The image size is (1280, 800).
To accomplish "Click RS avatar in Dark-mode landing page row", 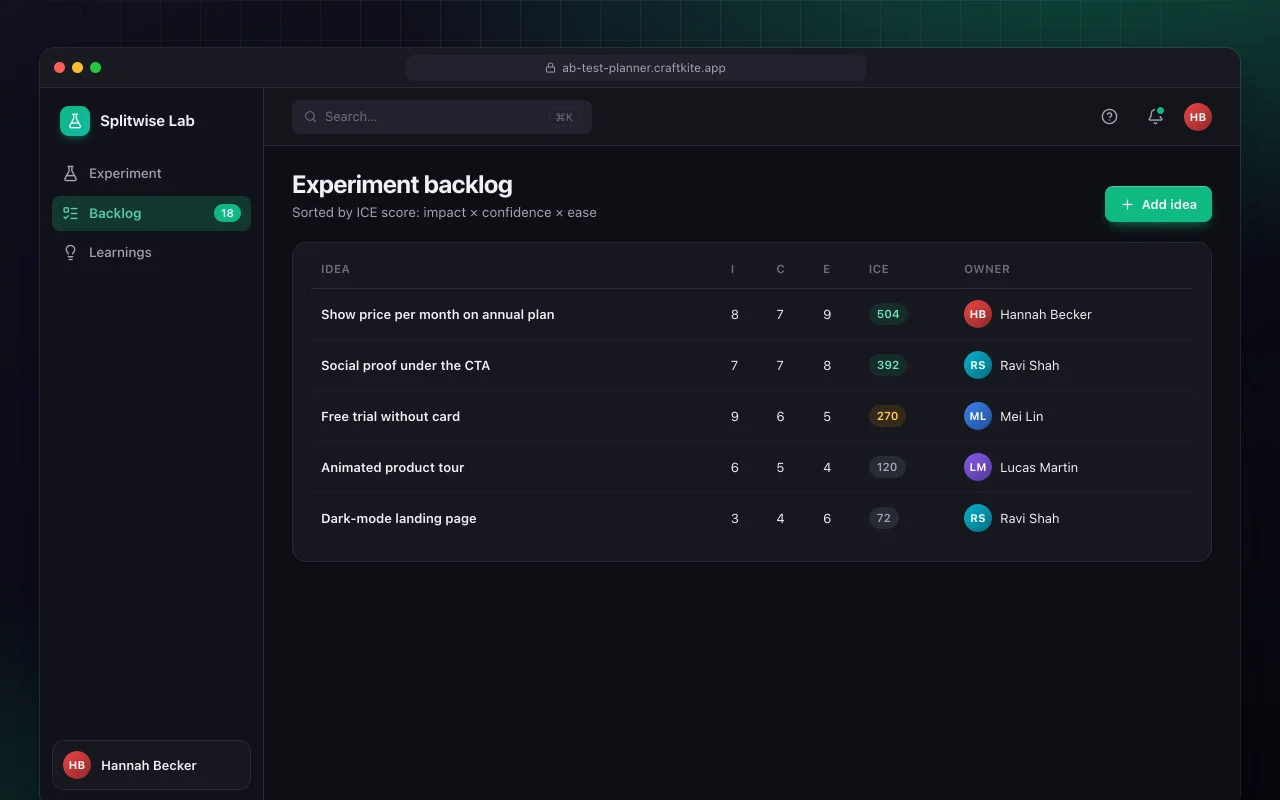I will tap(978, 518).
